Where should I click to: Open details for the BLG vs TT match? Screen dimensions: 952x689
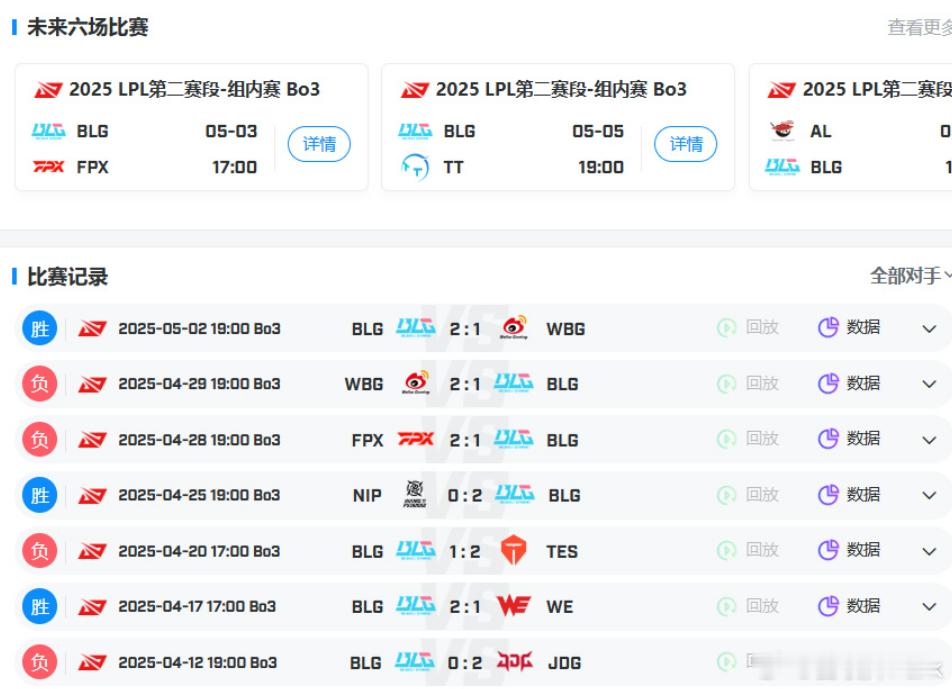685,144
